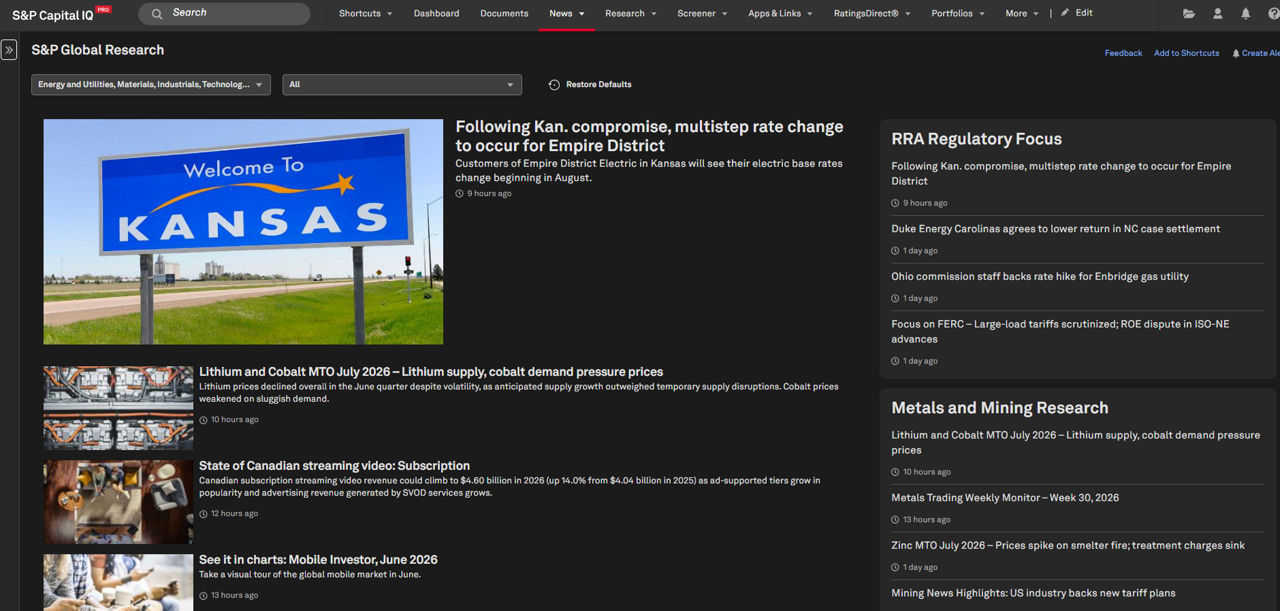
Task: Open See it in charts: Mobile Investor article
Action: [x=318, y=560]
